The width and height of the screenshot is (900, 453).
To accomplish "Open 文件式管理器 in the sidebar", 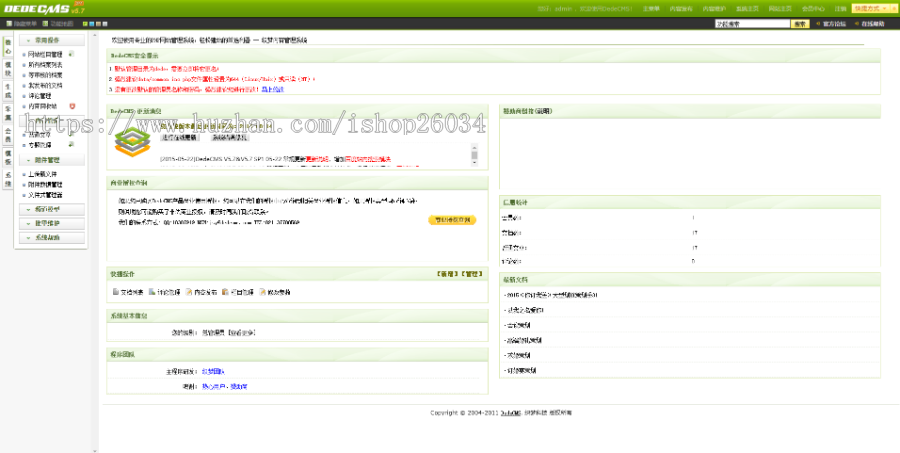I will coord(45,195).
